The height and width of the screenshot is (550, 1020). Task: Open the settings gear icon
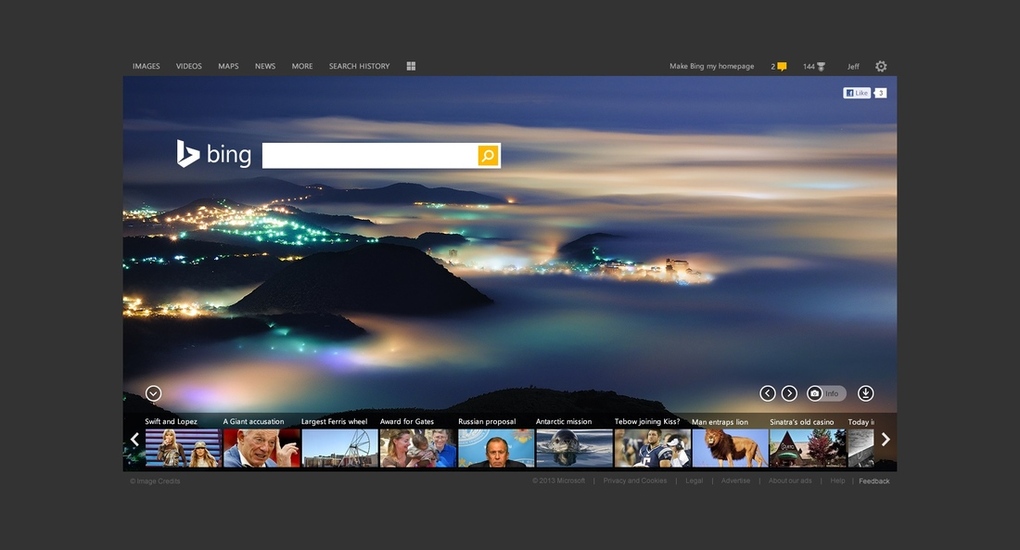[x=881, y=67]
